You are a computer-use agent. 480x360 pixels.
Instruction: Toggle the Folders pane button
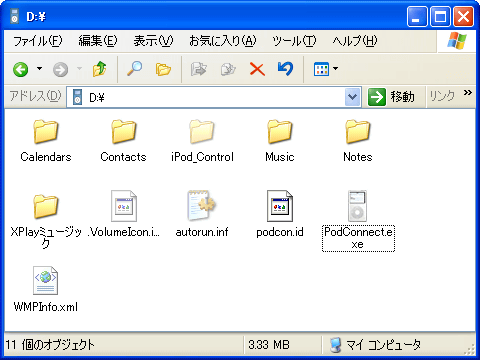point(163,69)
